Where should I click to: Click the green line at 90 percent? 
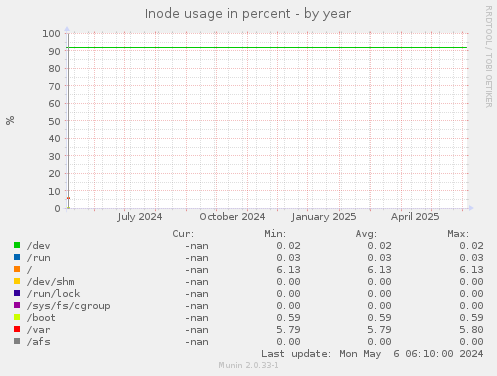[x=267, y=48]
